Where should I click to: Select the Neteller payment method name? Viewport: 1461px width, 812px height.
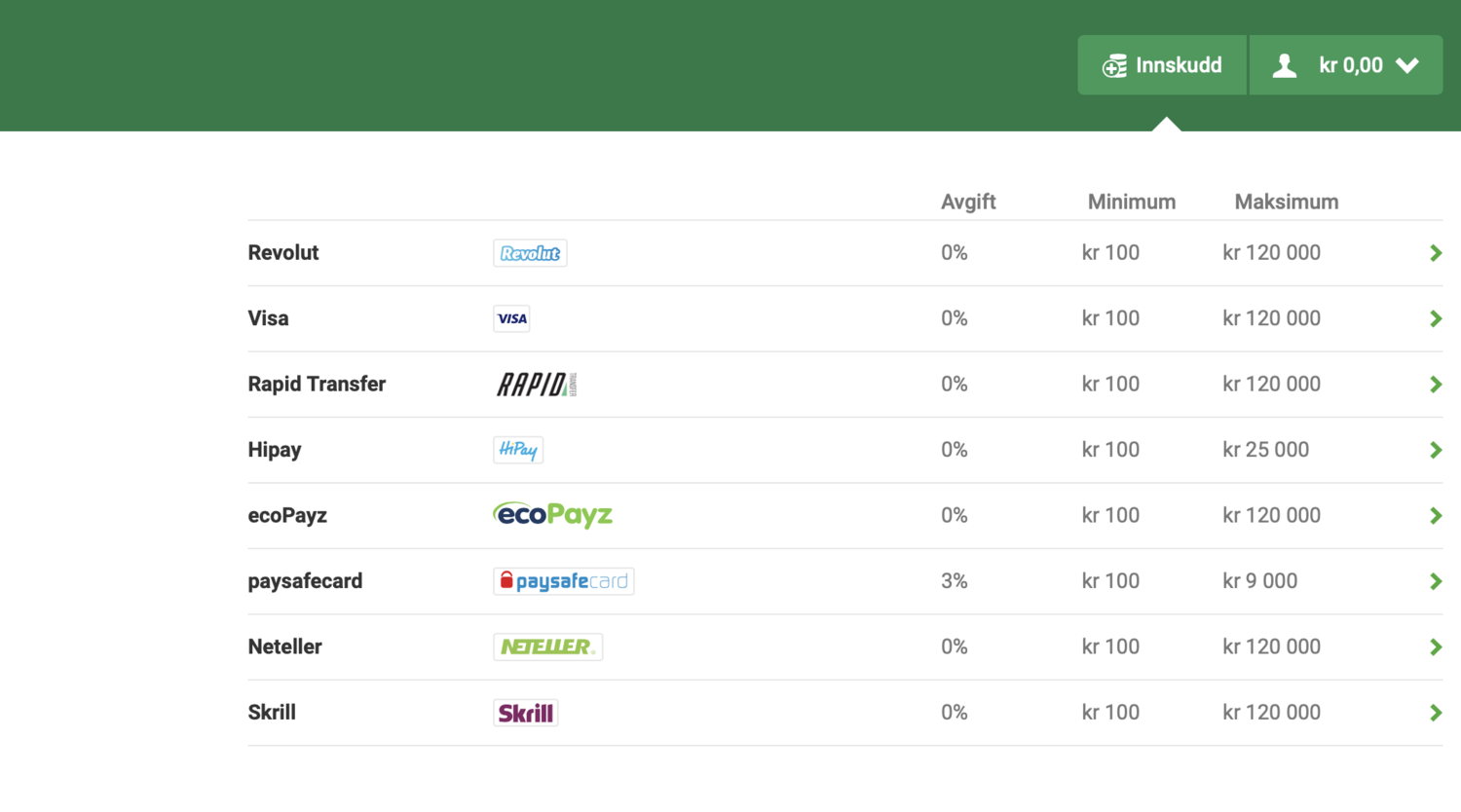pos(284,646)
